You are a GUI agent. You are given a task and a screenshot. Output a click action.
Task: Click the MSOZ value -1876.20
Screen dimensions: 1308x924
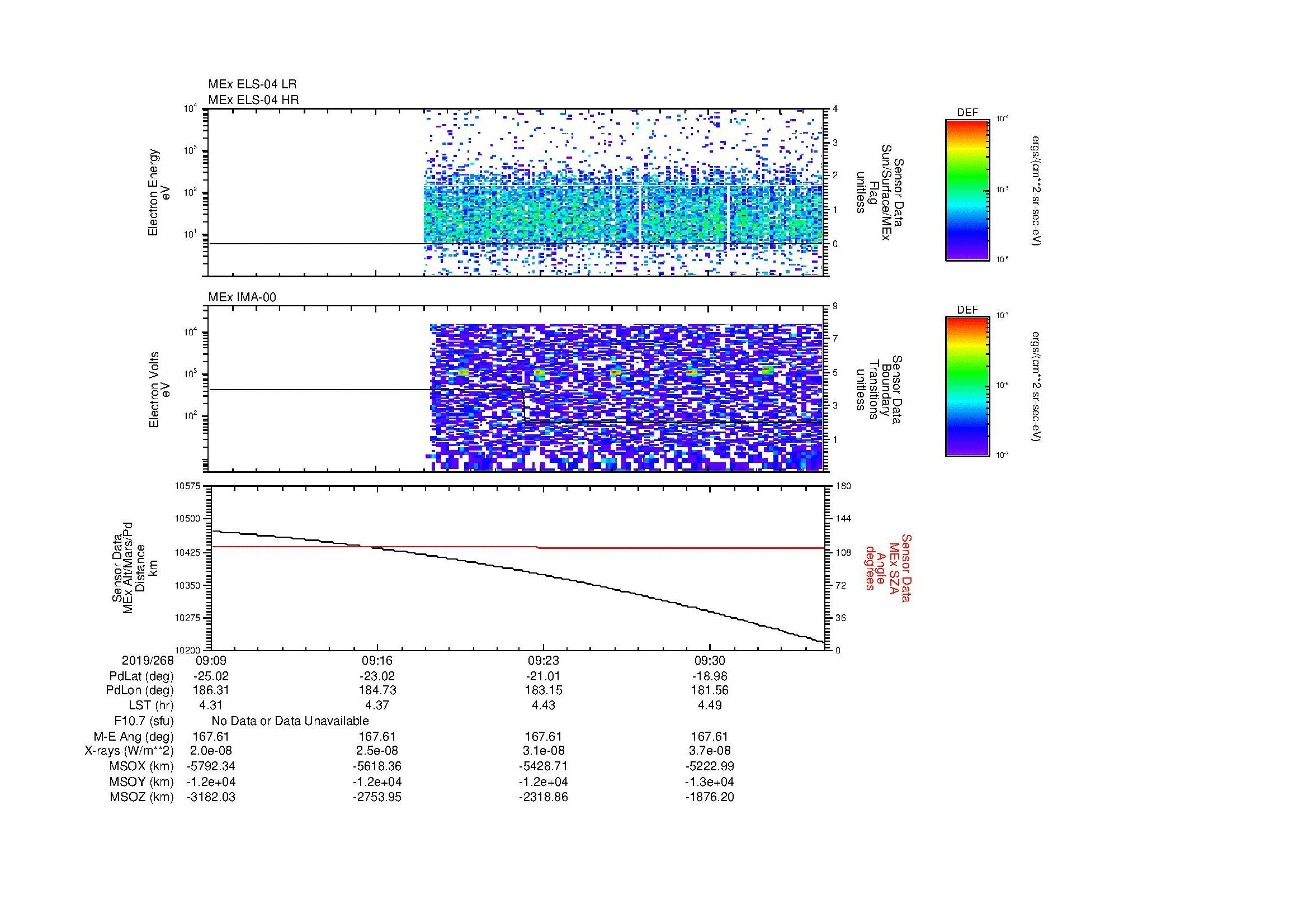coord(710,797)
